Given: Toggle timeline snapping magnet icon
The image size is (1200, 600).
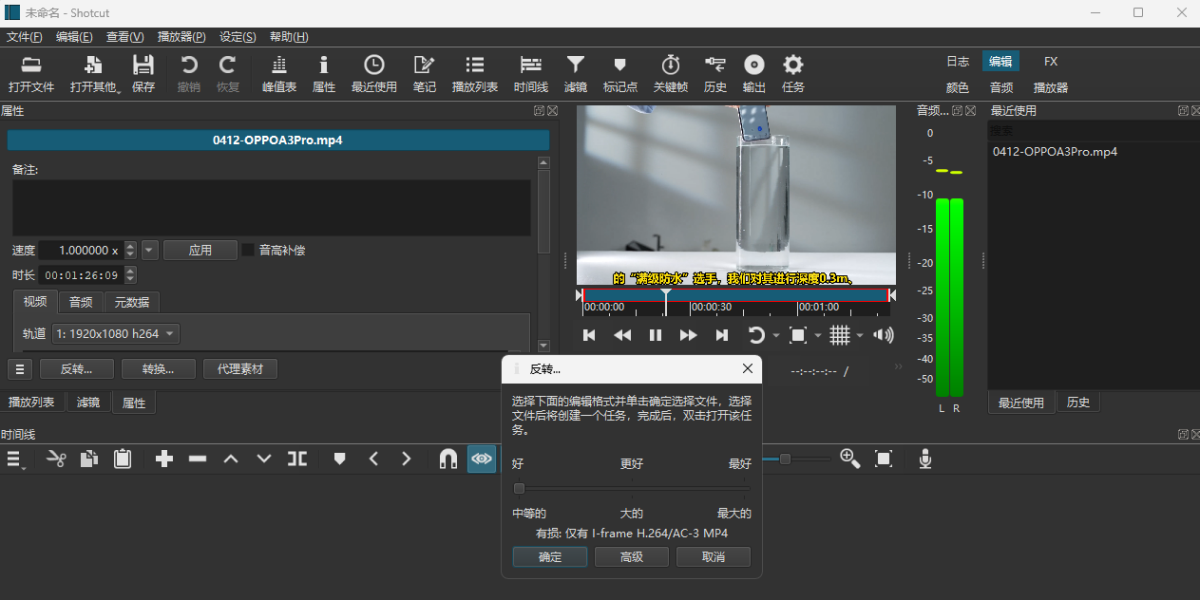Looking at the screenshot, I should point(448,459).
